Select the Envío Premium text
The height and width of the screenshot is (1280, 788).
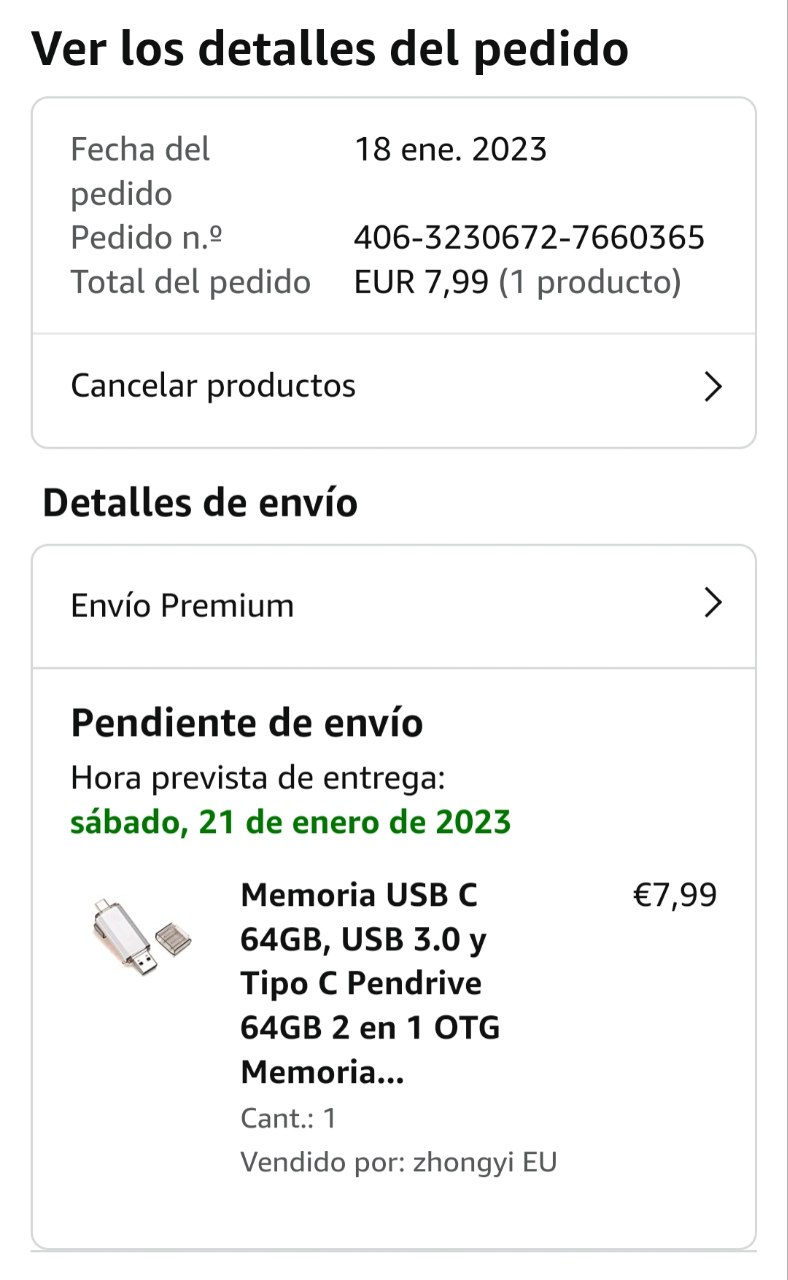(182, 605)
